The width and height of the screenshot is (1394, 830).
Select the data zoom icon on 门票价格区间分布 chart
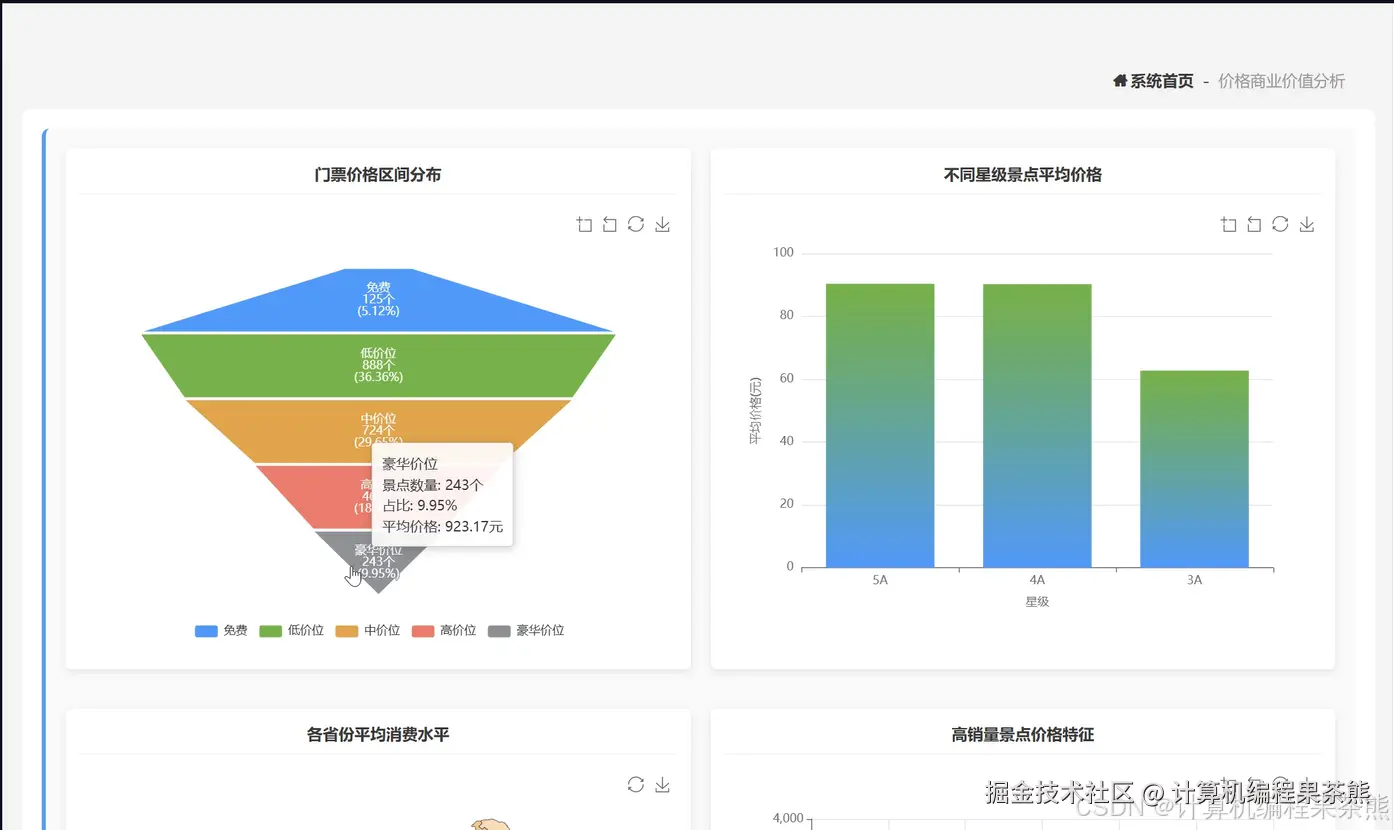pyautogui.click(x=584, y=224)
